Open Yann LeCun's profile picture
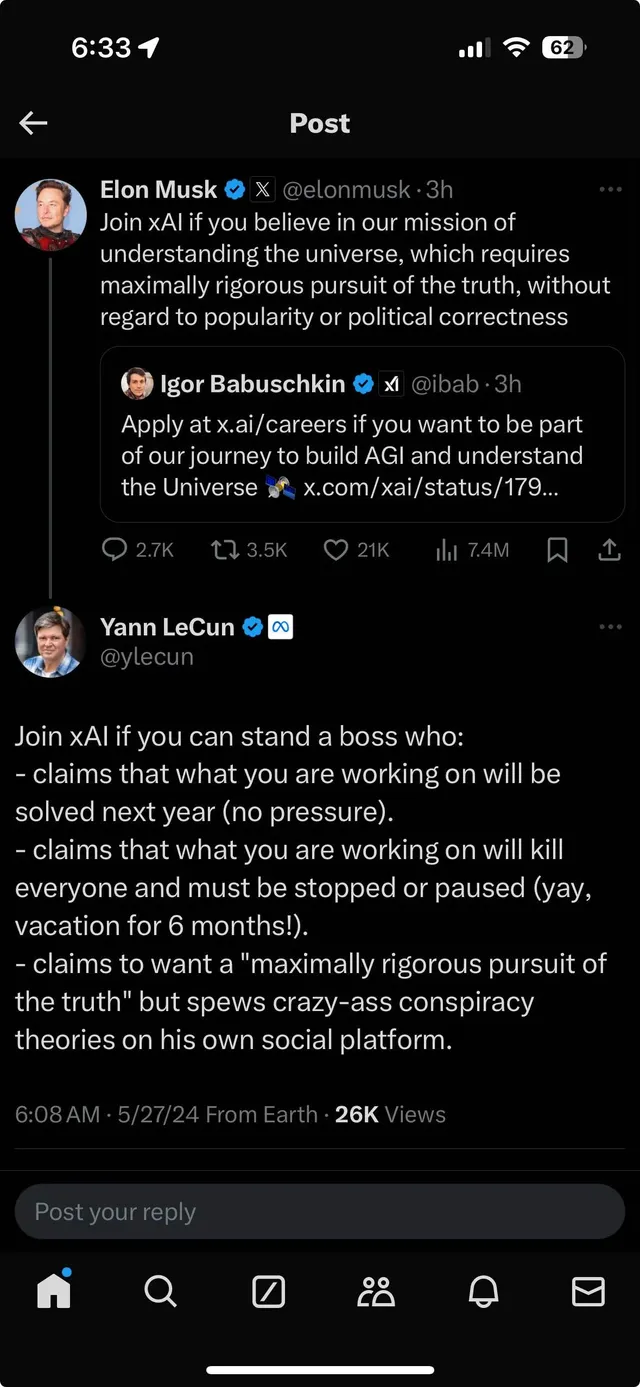Viewport: 640px width, 1387px height. [x=50, y=641]
